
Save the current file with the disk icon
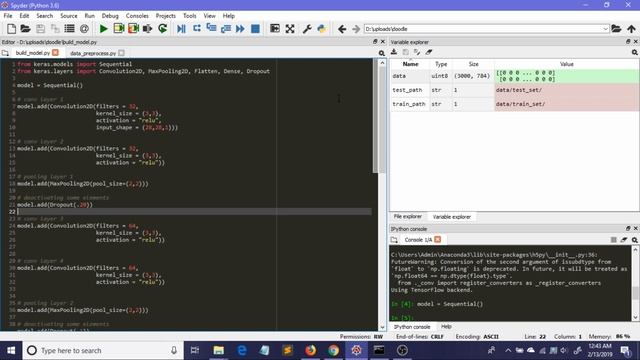40,29
